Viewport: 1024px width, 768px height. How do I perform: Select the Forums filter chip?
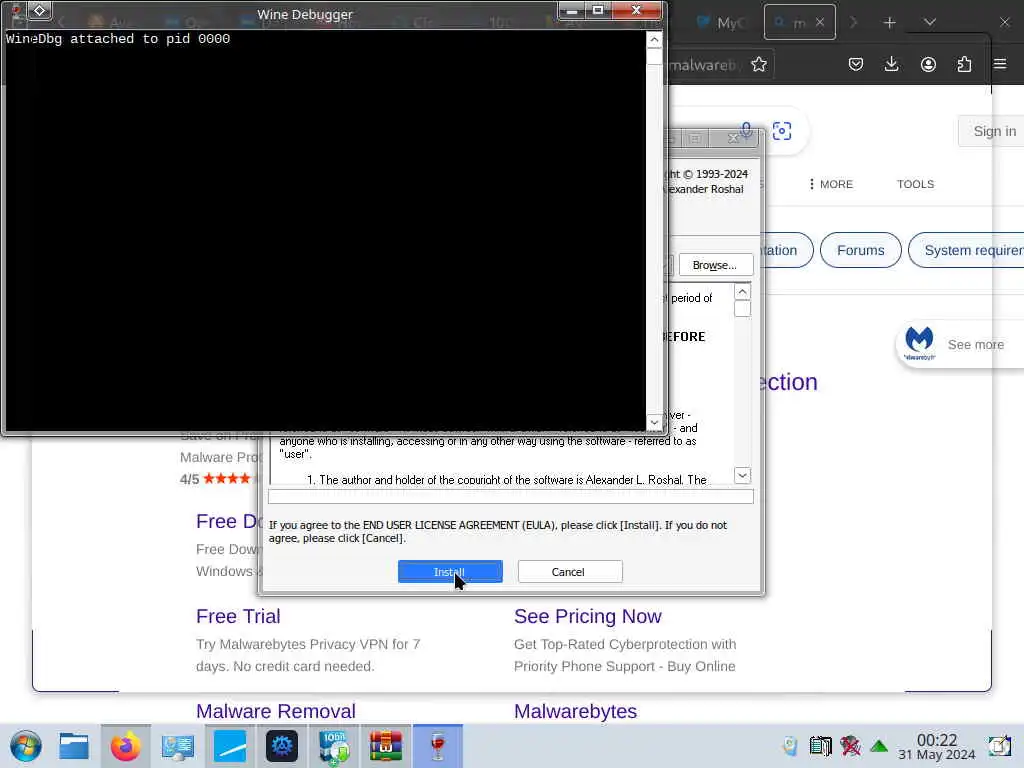[861, 250]
